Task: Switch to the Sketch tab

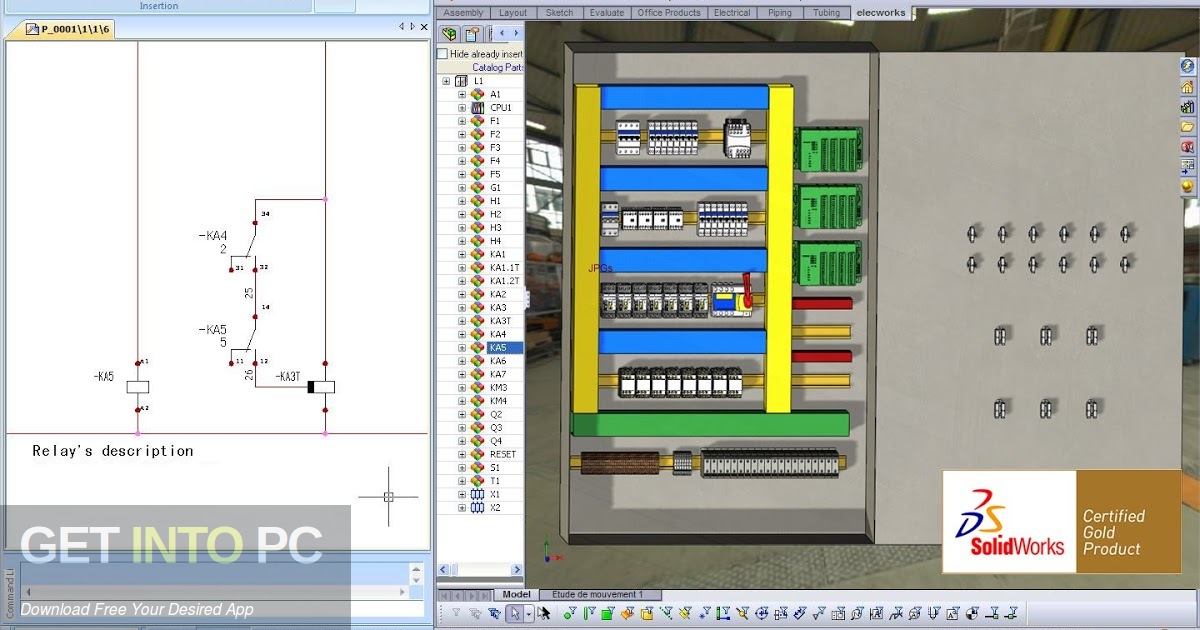Action: 560,13
